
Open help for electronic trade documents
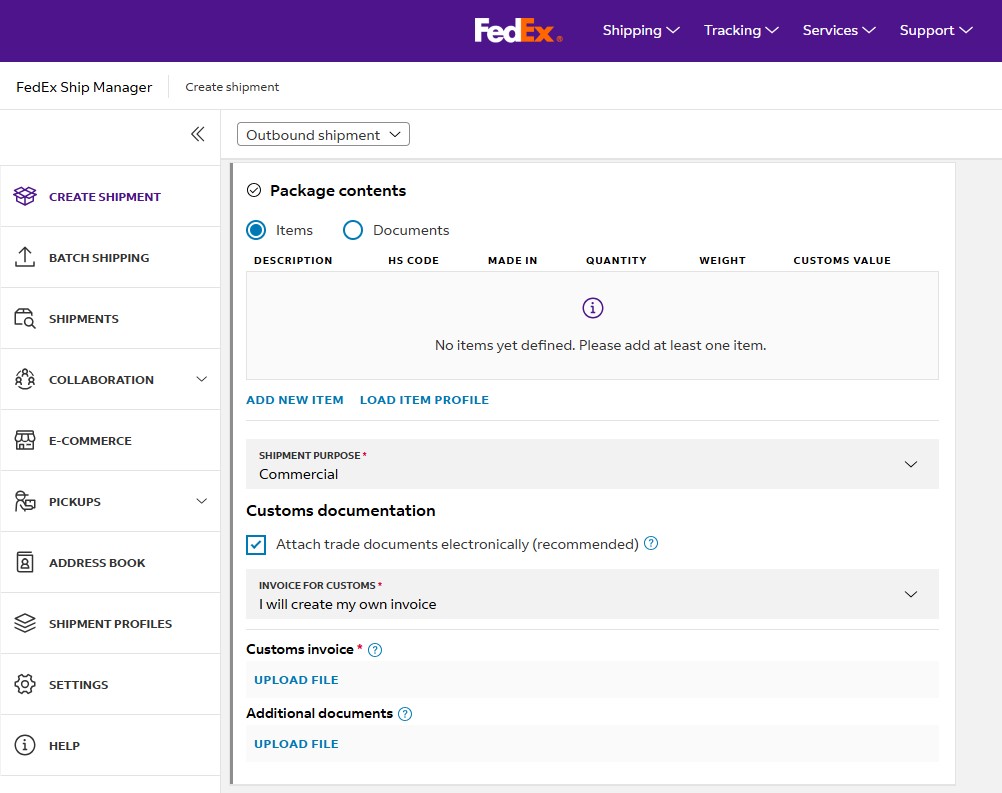(x=651, y=543)
